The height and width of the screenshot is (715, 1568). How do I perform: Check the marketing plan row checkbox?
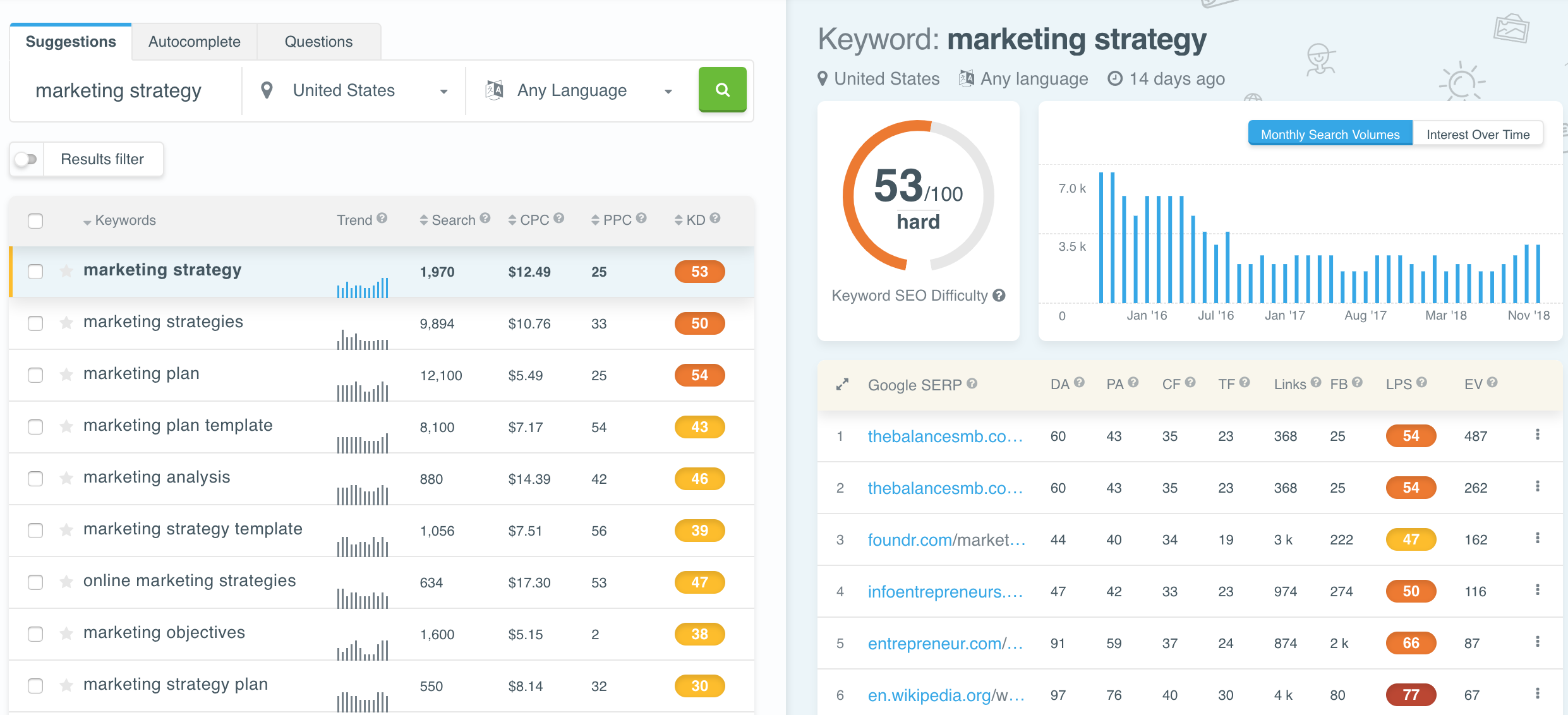click(35, 375)
